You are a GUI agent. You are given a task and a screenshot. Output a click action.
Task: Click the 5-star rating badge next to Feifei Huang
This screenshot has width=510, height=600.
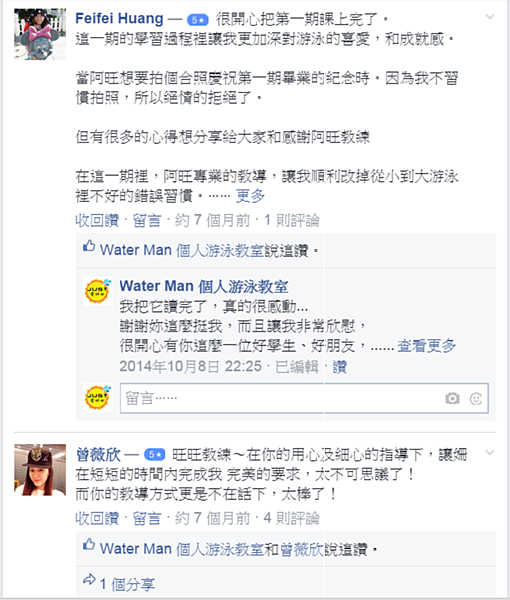(x=197, y=20)
